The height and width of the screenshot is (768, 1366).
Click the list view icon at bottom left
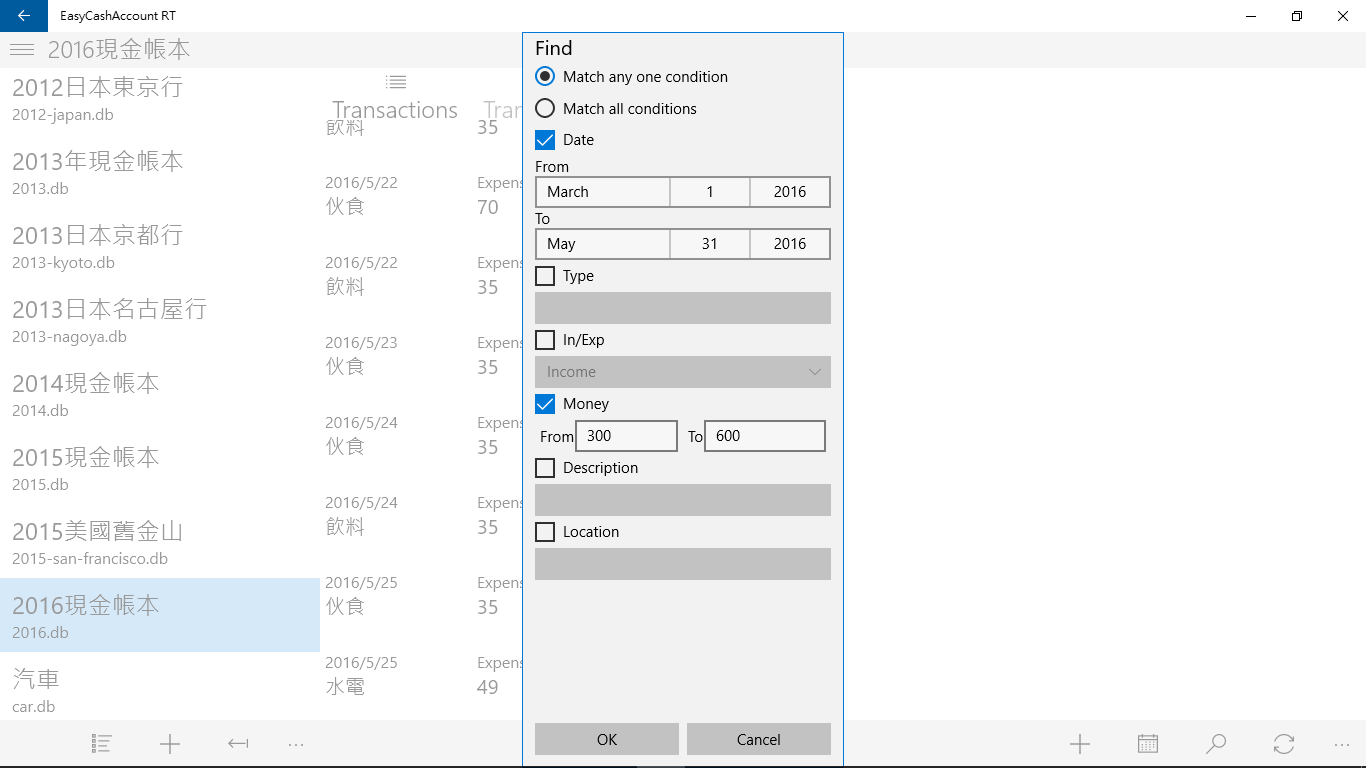pyautogui.click(x=101, y=744)
